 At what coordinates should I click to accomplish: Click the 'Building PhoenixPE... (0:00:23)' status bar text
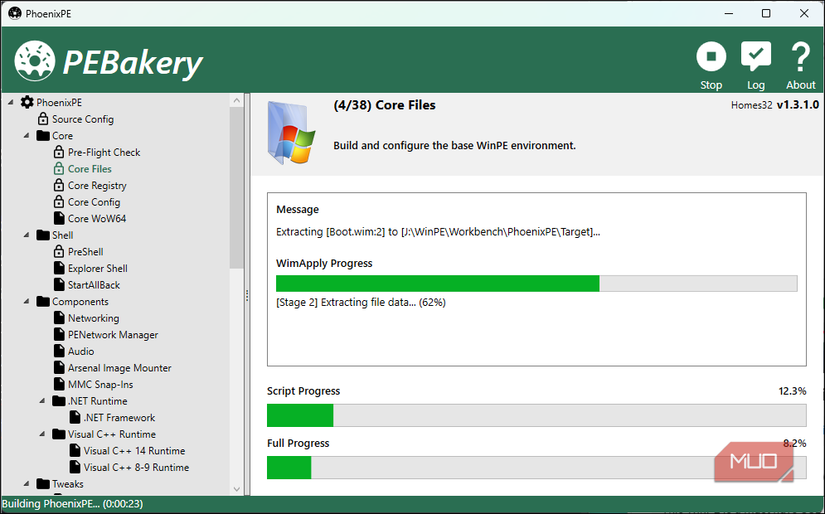72,504
